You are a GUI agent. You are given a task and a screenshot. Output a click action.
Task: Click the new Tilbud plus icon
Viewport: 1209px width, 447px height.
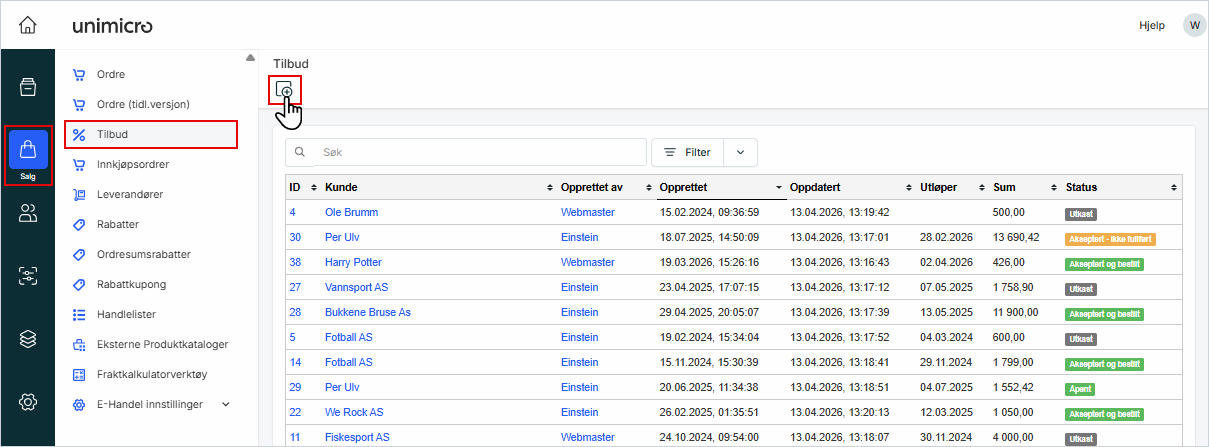pos(285,90)
